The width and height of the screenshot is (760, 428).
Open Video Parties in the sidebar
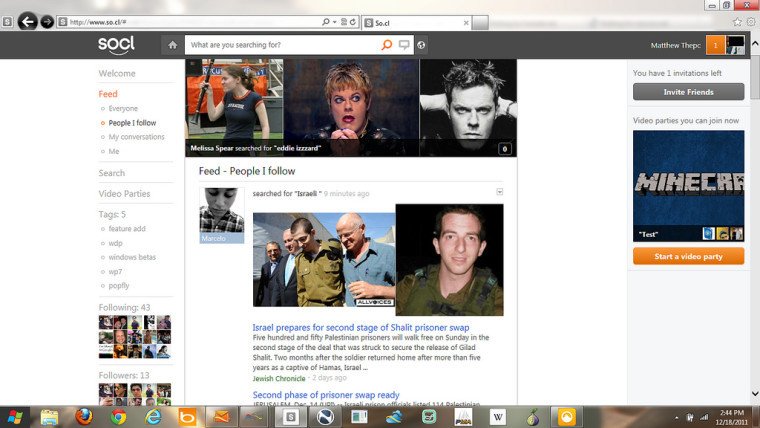[124, 194]
